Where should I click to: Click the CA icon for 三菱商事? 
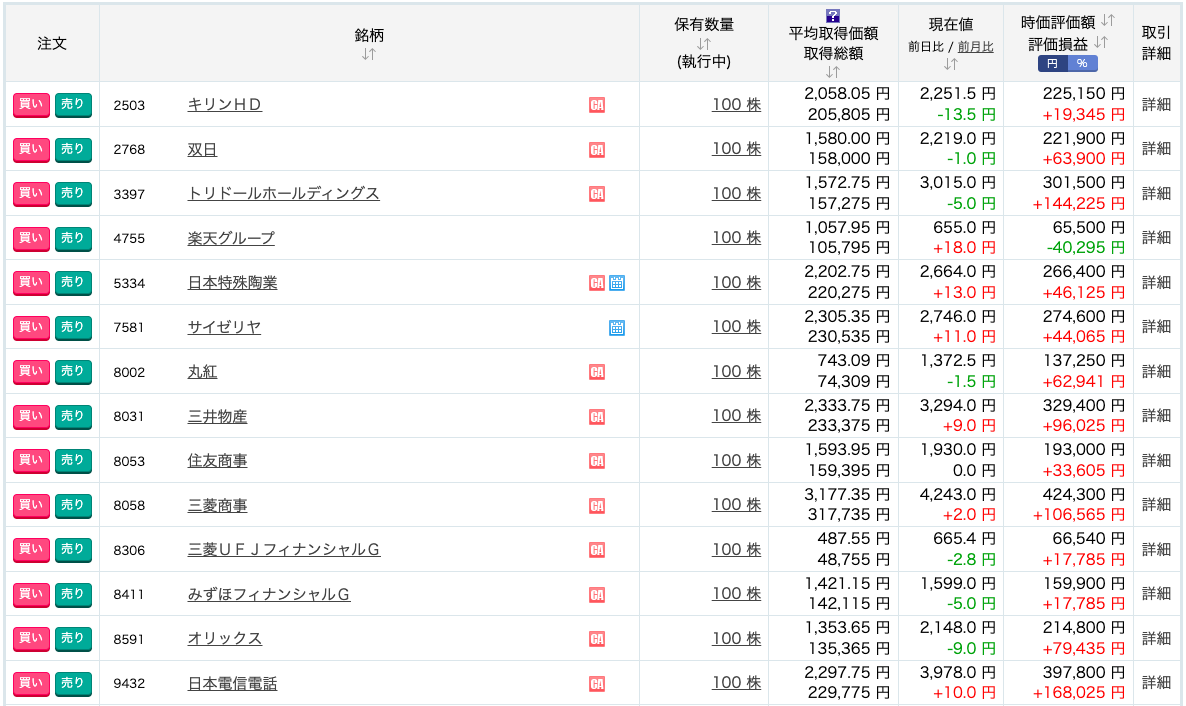point(597,505)
